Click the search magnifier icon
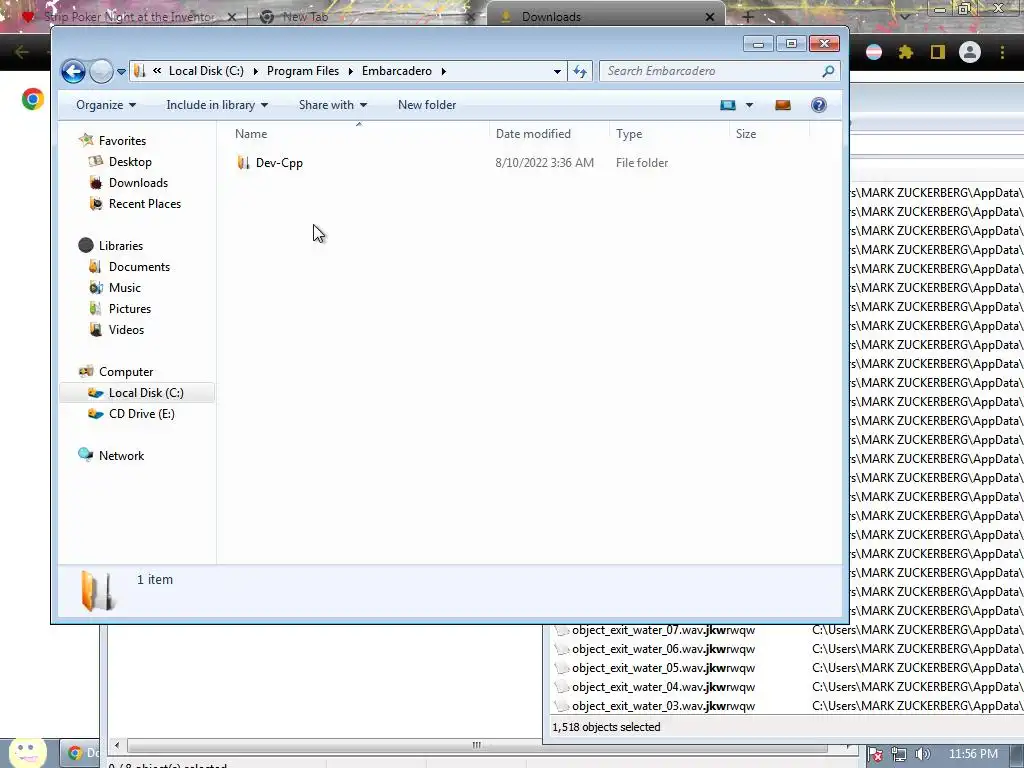The height and width of the screenshot is (768, 1024). click(828, 71)
